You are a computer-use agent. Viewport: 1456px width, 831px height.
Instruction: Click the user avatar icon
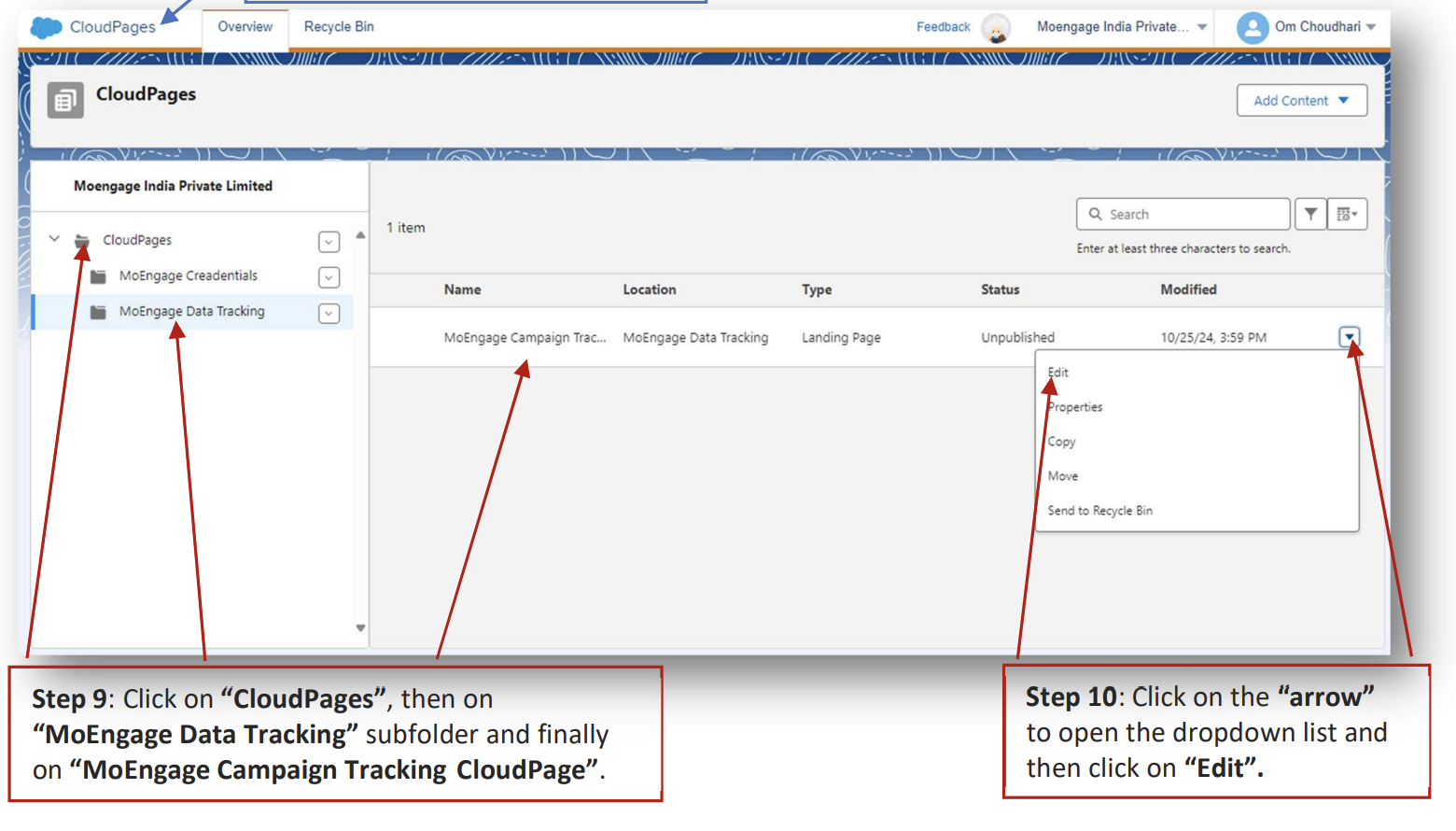(x=1252, y=28)
